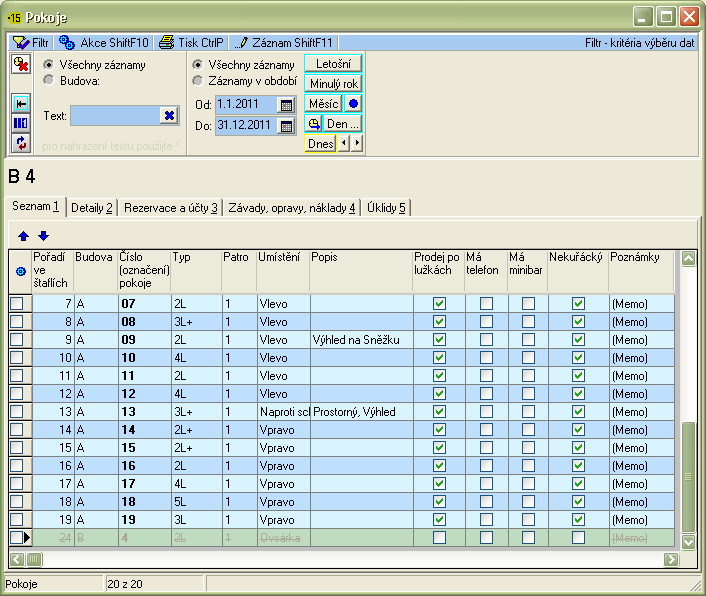The height and width of the screenshot is (596, 706).
Task: Toggle Má telefon for room 09
Action: (x=486, y=339)
